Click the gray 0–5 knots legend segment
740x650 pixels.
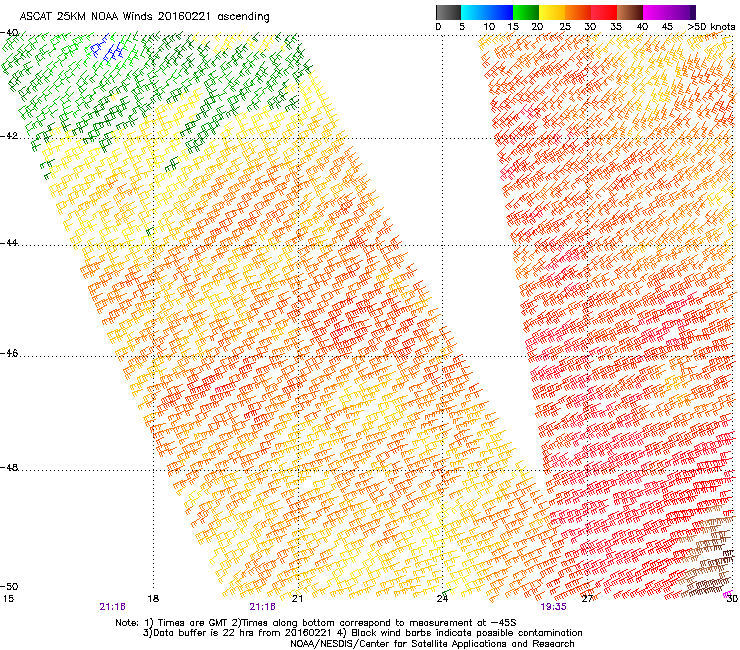pos(448,12)
